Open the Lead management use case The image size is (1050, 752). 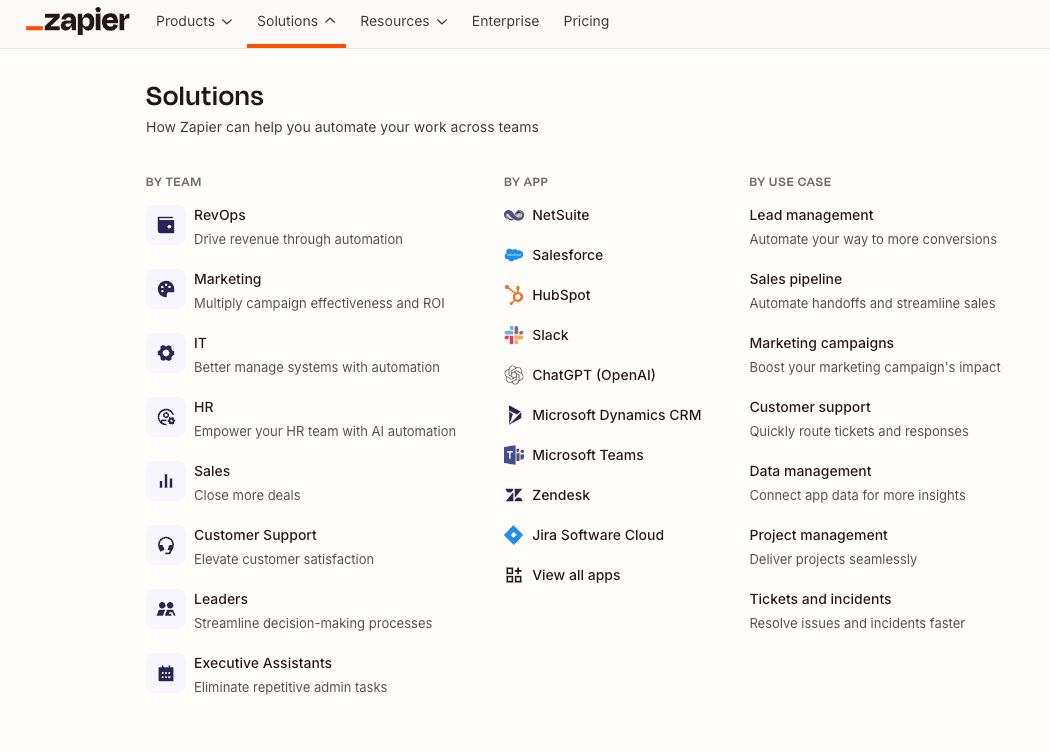[811, 215]
